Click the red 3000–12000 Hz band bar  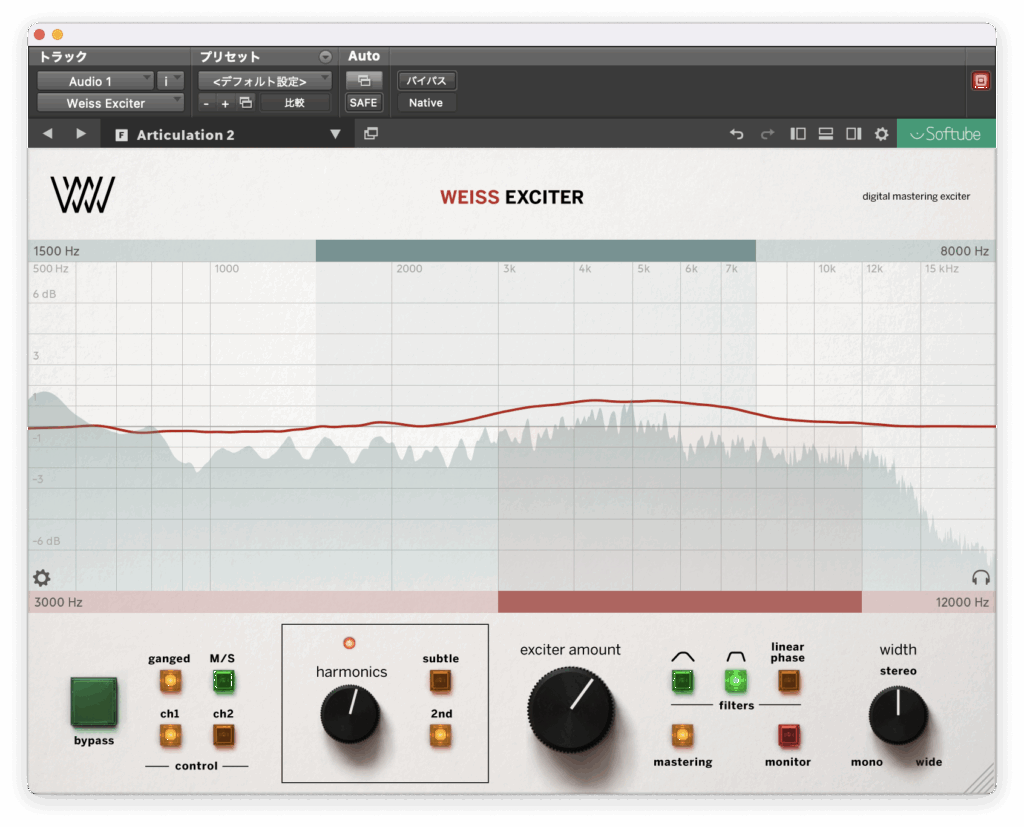pos(680,602)
